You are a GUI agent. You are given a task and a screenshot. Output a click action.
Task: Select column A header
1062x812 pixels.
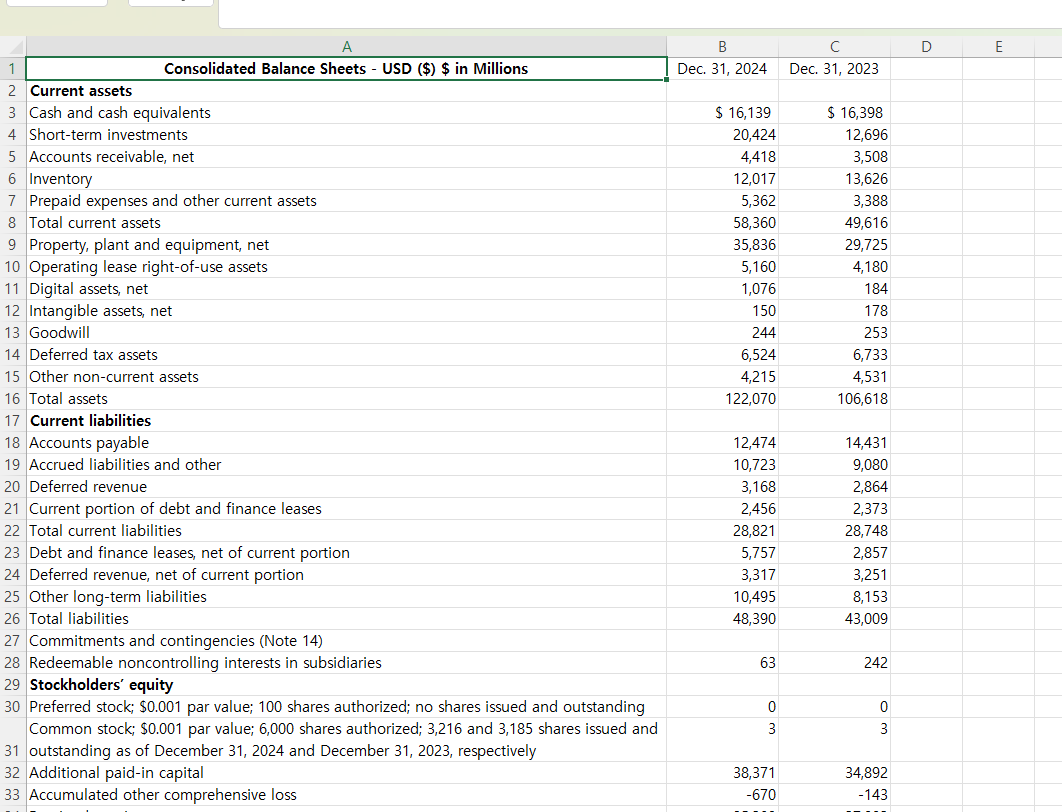click(x=346, y=47)
